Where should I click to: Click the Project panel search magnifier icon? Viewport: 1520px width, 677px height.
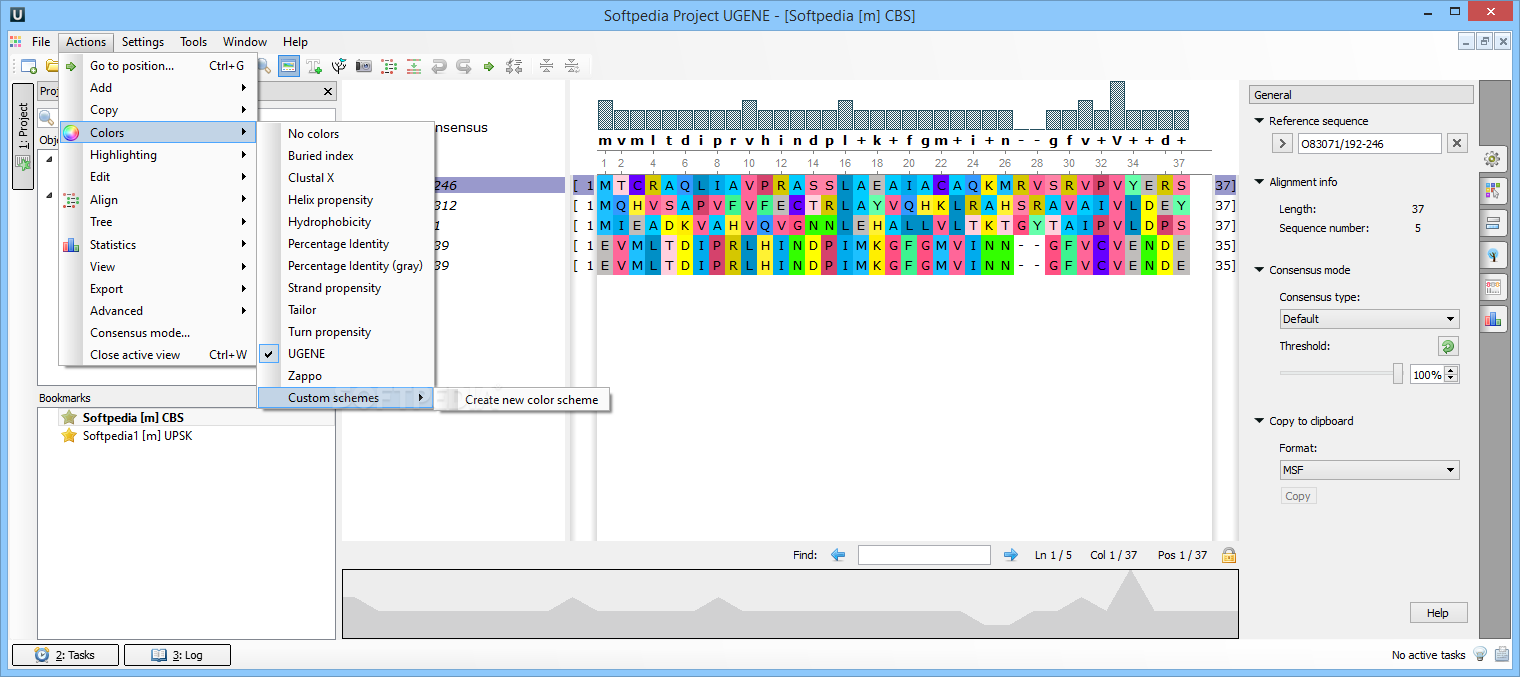[46, 118]
